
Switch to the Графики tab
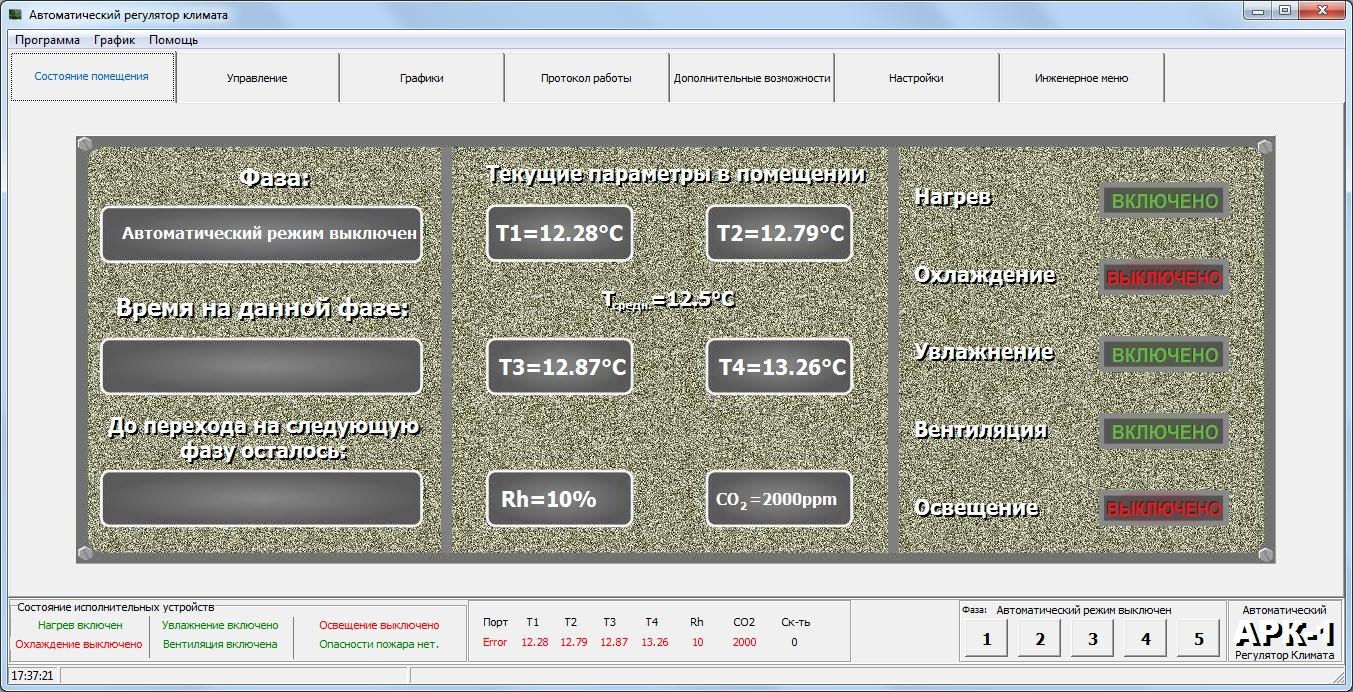tap(421, 78)
